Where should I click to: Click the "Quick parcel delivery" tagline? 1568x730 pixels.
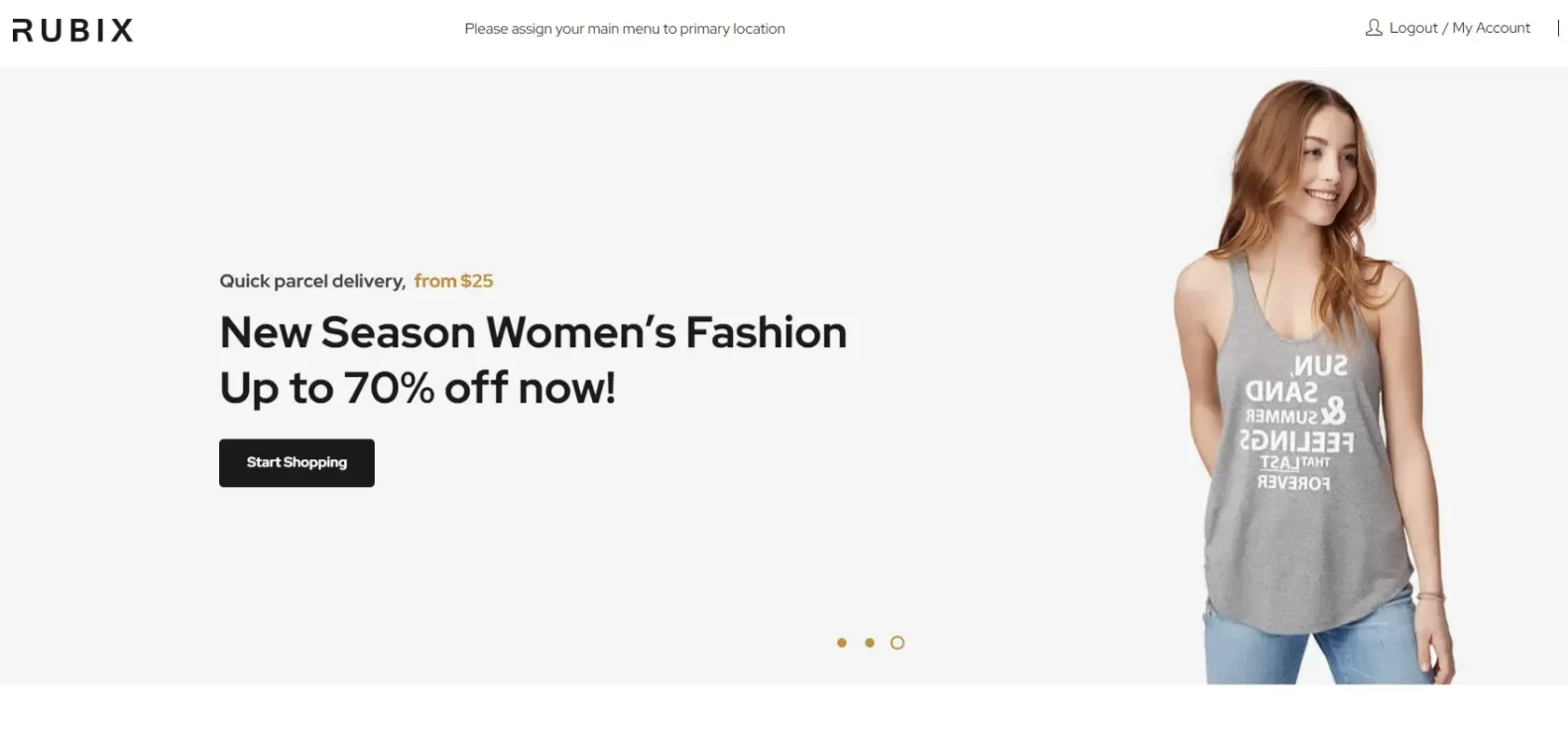click(x=312, y=281)
